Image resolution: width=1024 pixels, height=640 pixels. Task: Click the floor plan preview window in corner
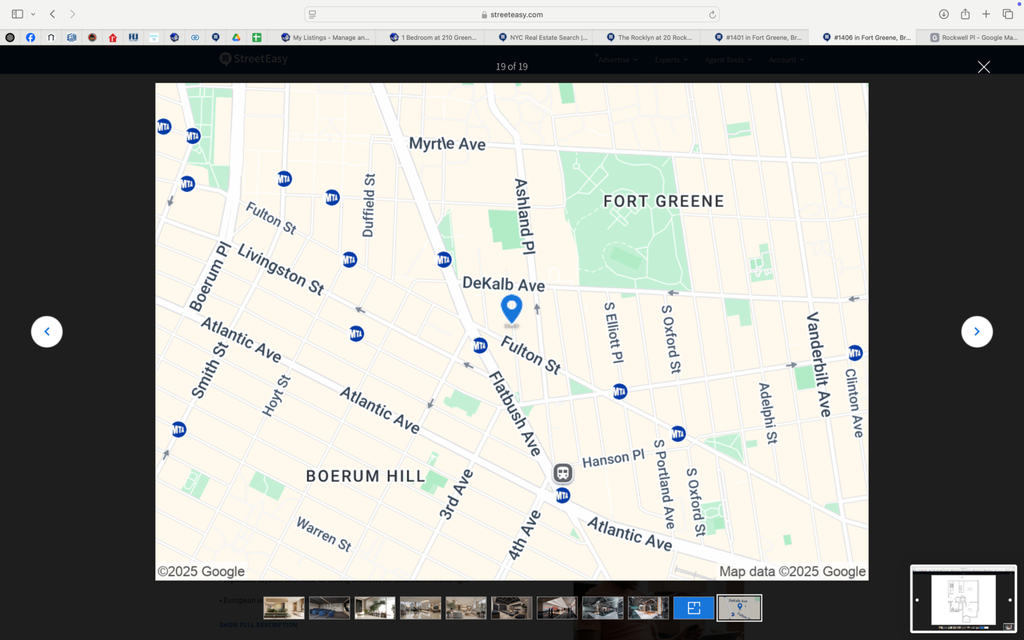pyautogui.click(x=963, y=599)
